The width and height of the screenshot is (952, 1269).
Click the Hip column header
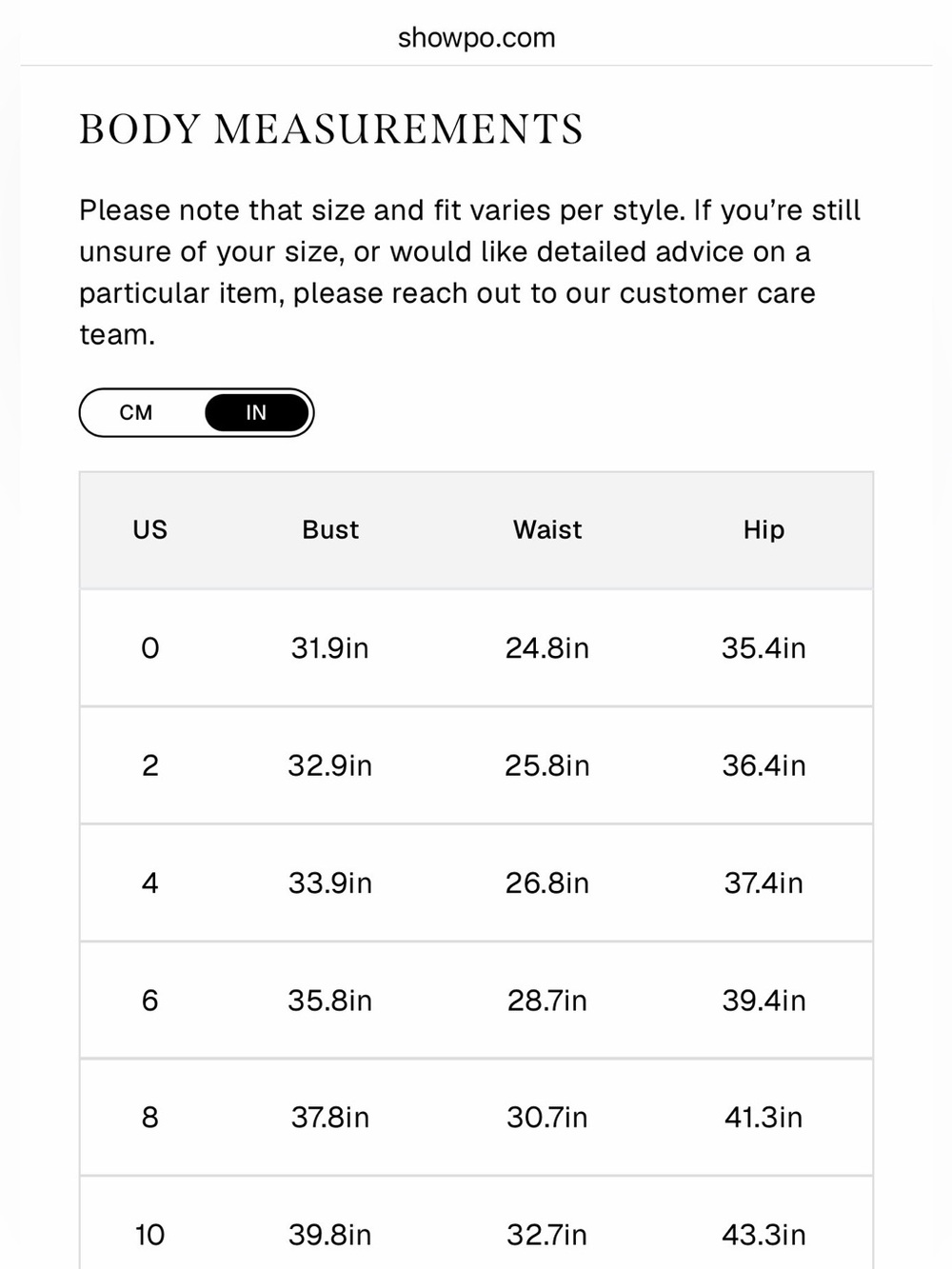pyautogui.click(x=764, y=529)
